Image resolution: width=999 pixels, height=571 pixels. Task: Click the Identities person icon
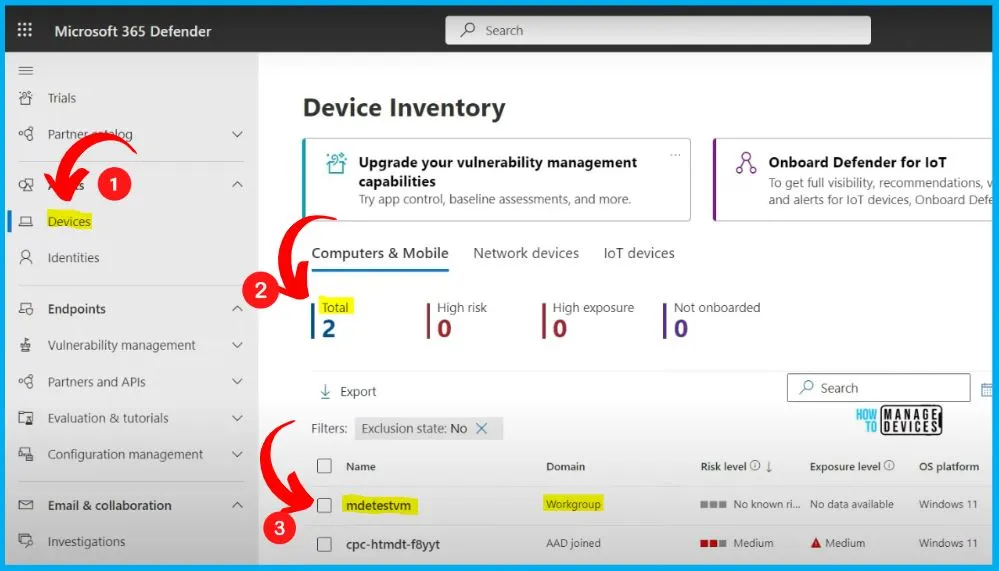(x=25, y=257)
